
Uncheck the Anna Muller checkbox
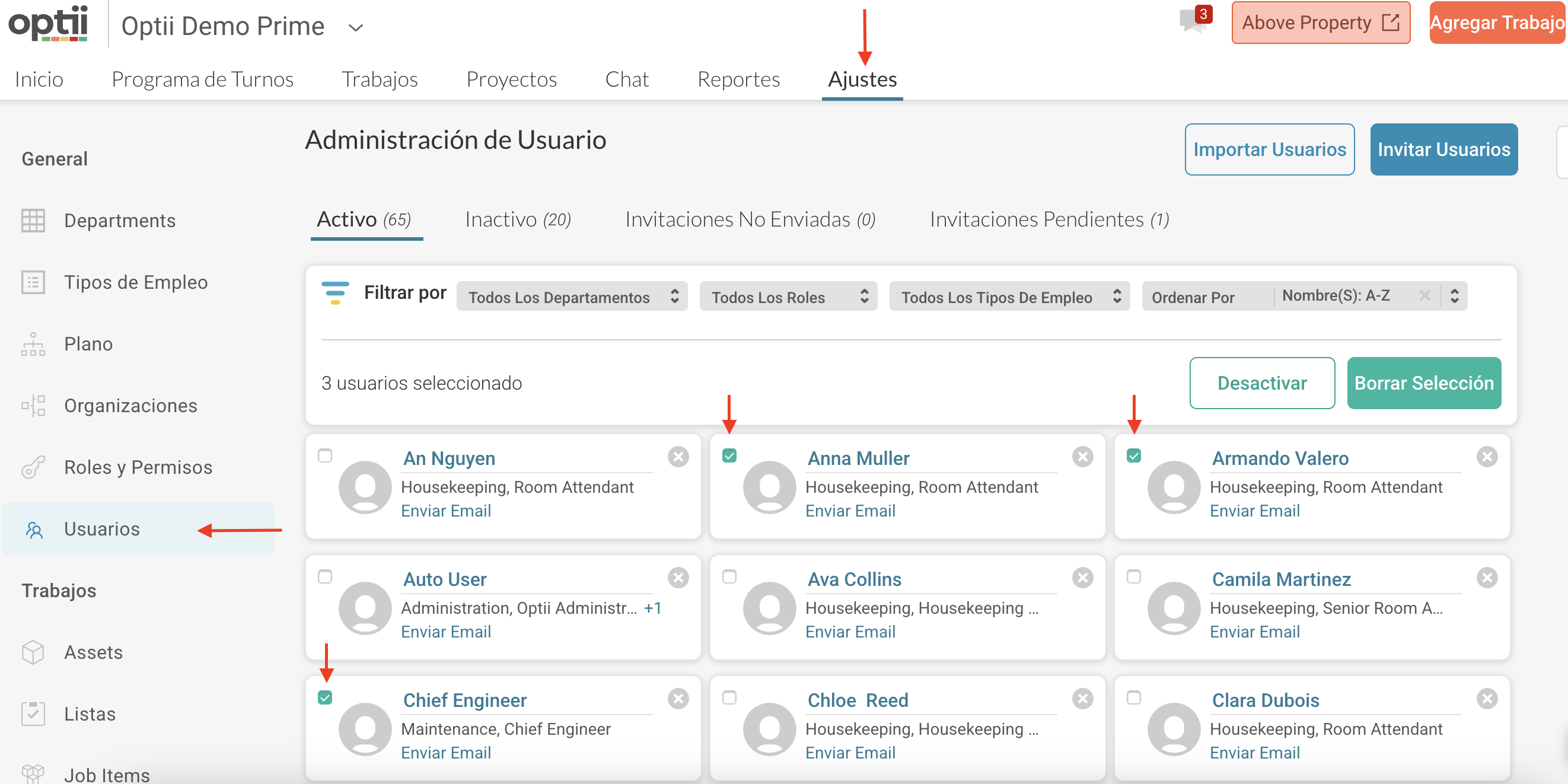pyautogui.click(x=729, y=455)
